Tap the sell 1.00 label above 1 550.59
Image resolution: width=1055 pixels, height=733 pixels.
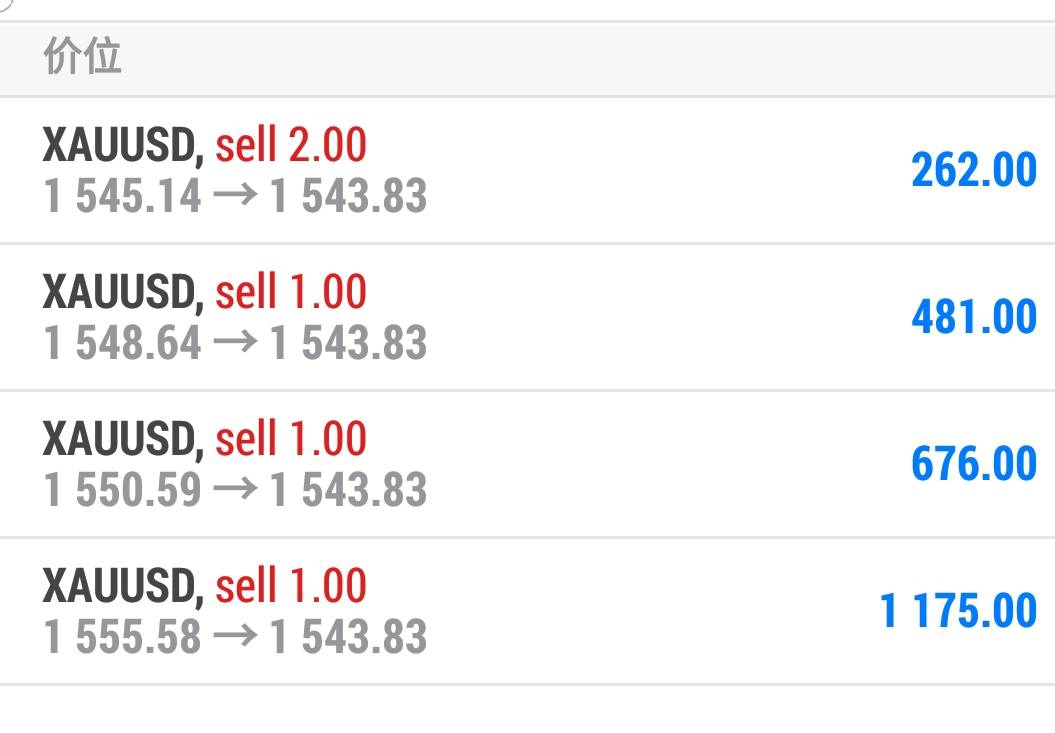(x=291, y=439)
